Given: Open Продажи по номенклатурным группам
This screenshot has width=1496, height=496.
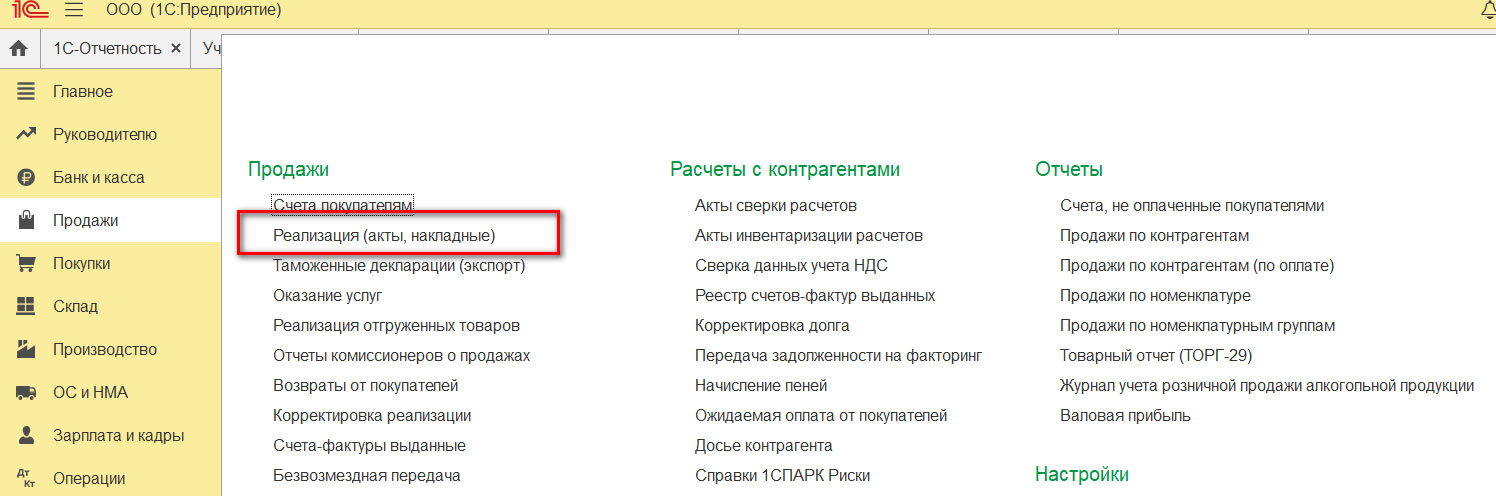Looking at the screenshot, I should point(1197,325).
